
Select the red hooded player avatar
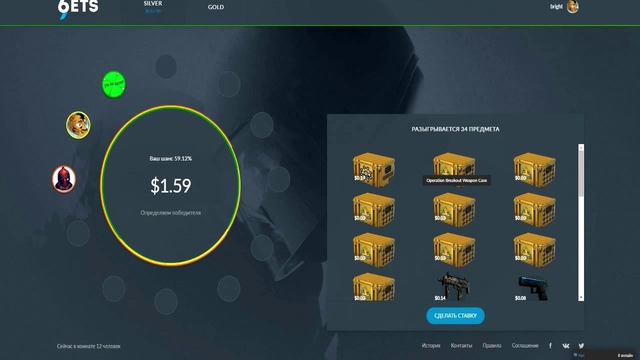64,179
